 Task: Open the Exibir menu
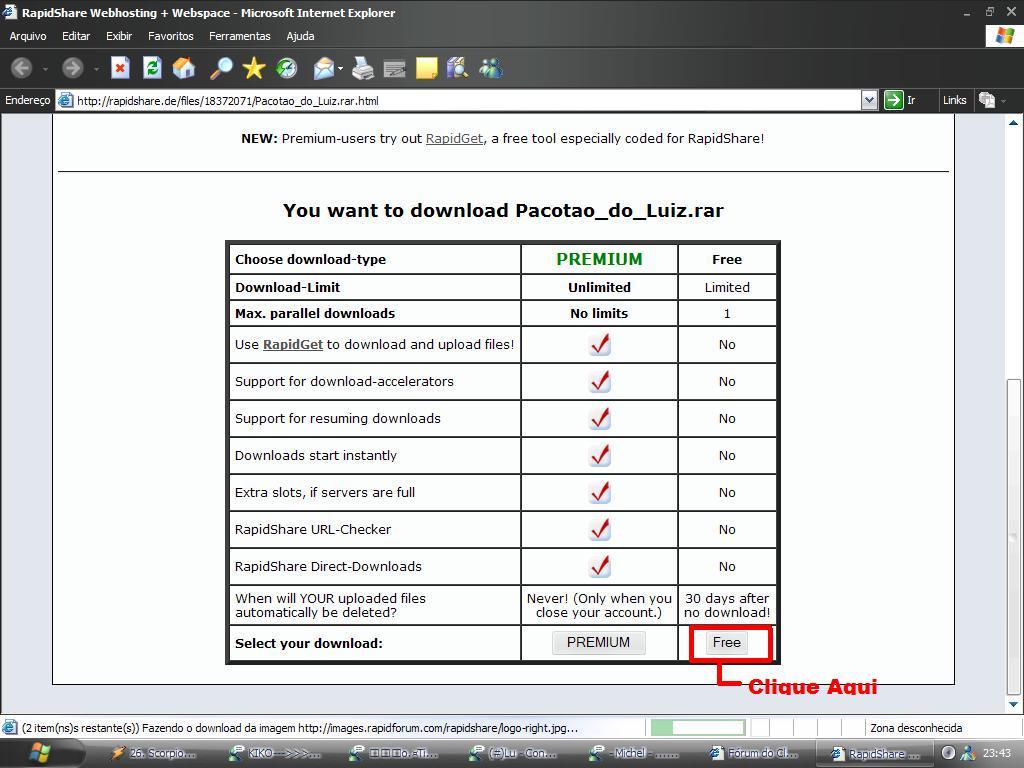pos(119,36)
